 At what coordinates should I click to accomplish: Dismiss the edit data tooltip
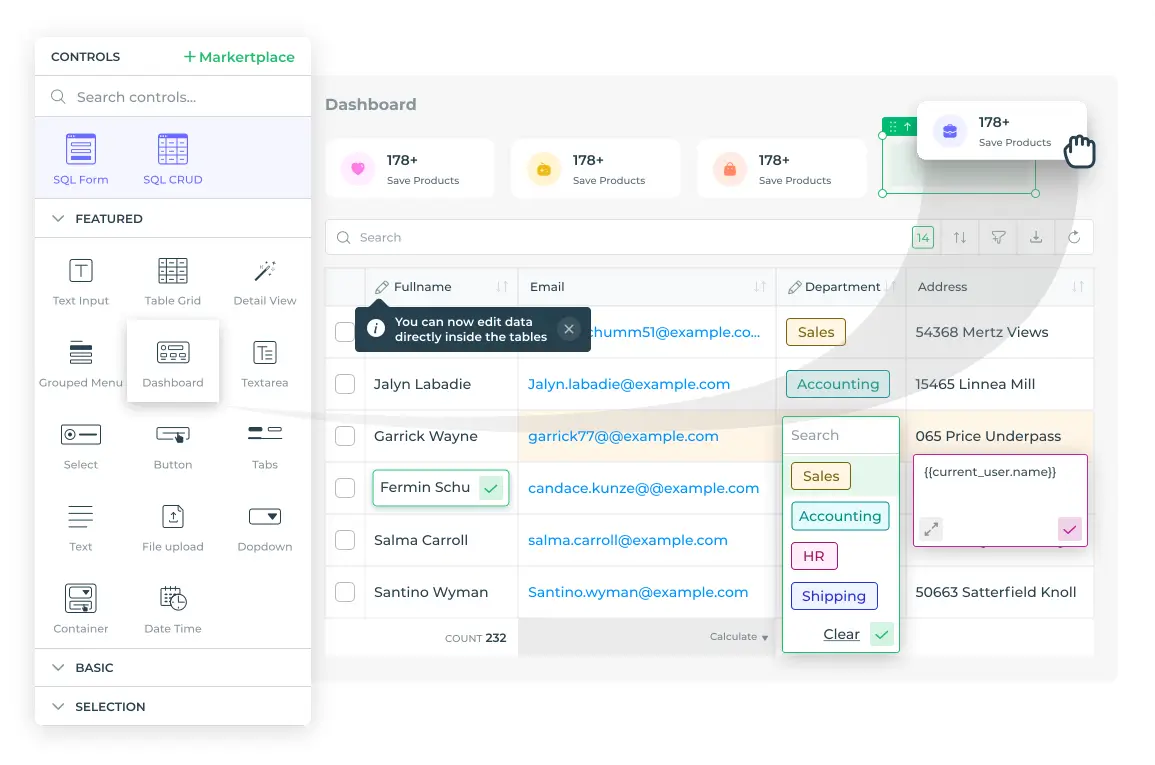(569, 329)
